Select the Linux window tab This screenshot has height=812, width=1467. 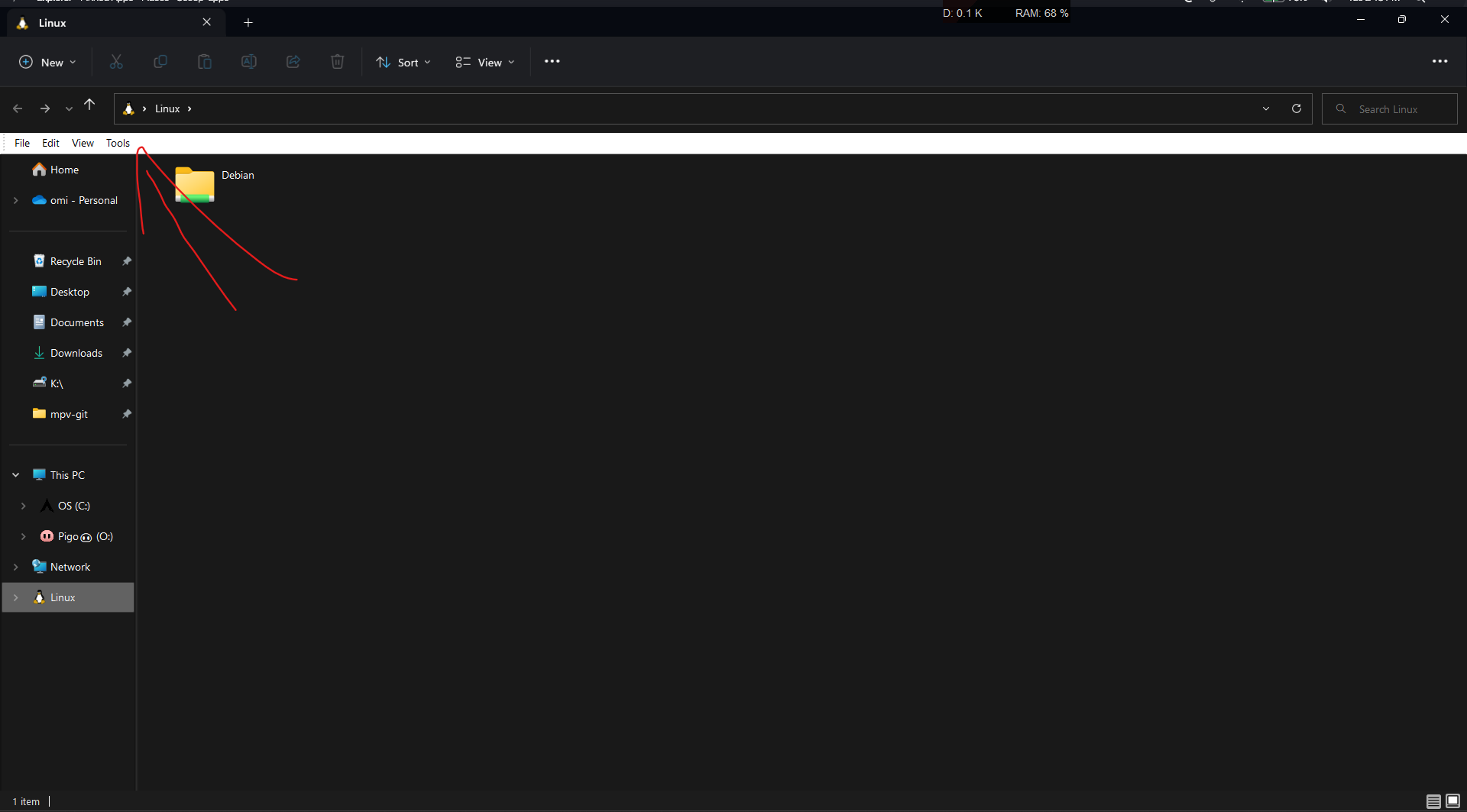click(x=115, y=23)
